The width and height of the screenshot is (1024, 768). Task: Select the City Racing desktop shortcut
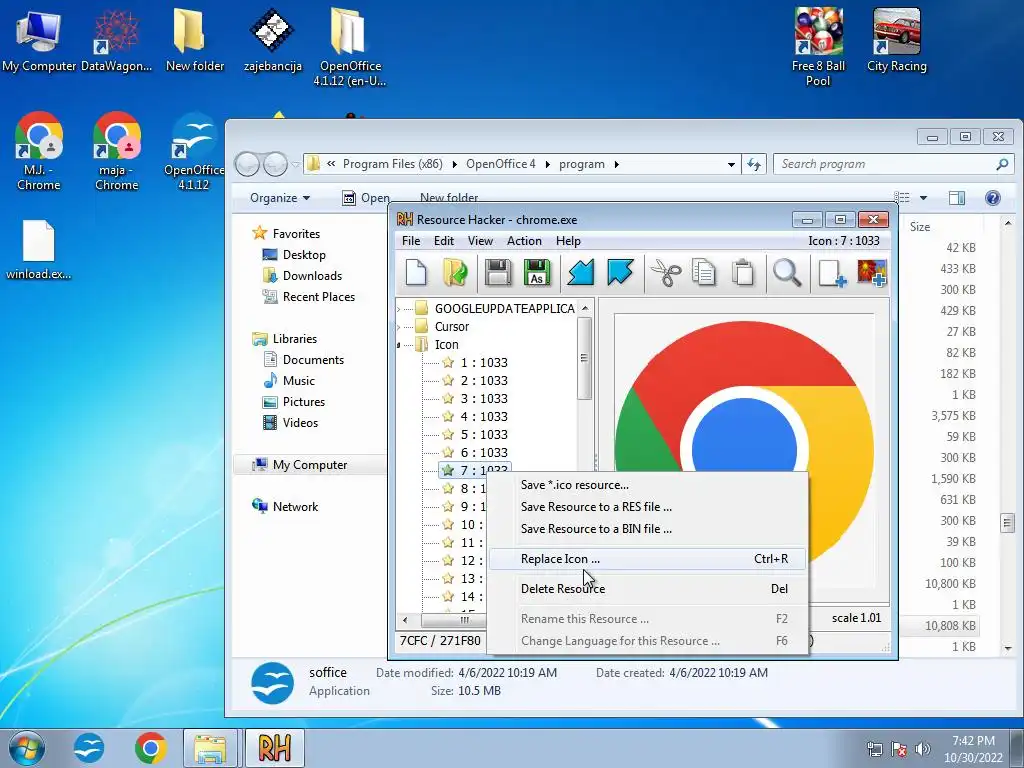pos(897,40)
